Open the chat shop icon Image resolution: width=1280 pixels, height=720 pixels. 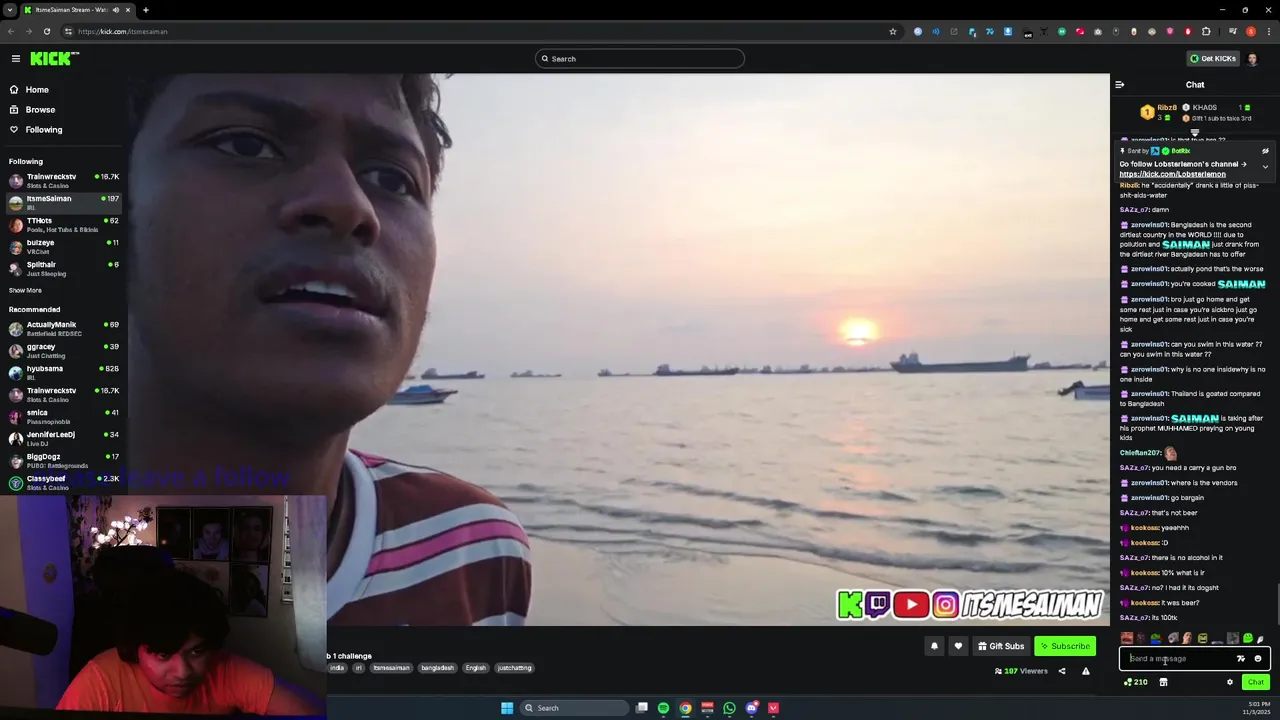click(1163, 682)
